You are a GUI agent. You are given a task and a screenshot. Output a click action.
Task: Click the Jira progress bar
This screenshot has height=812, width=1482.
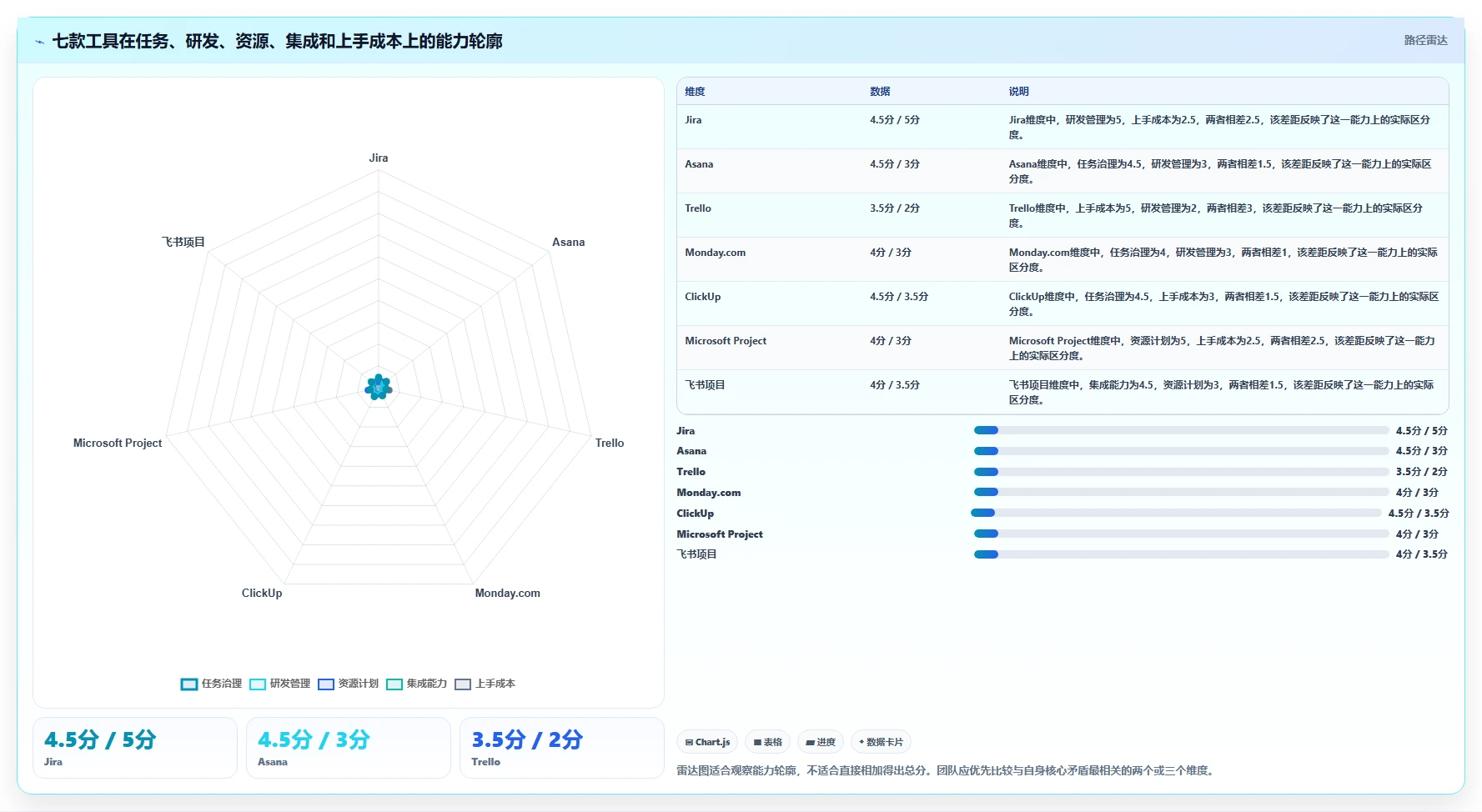[x=1181, y=430]
